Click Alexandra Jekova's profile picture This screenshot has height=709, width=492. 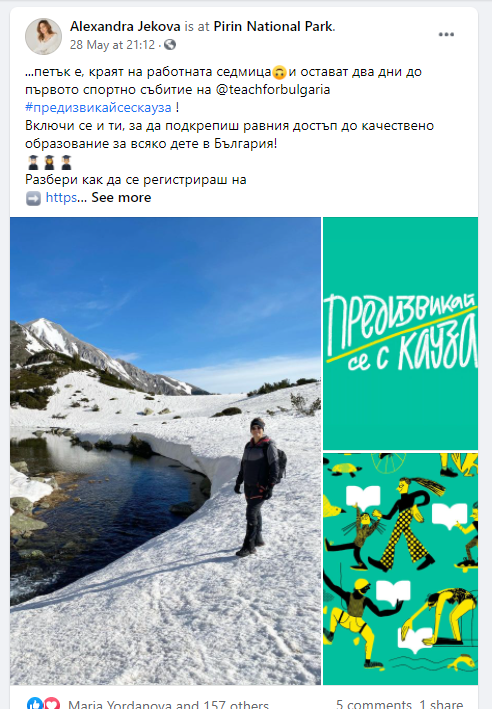(43, 36)
